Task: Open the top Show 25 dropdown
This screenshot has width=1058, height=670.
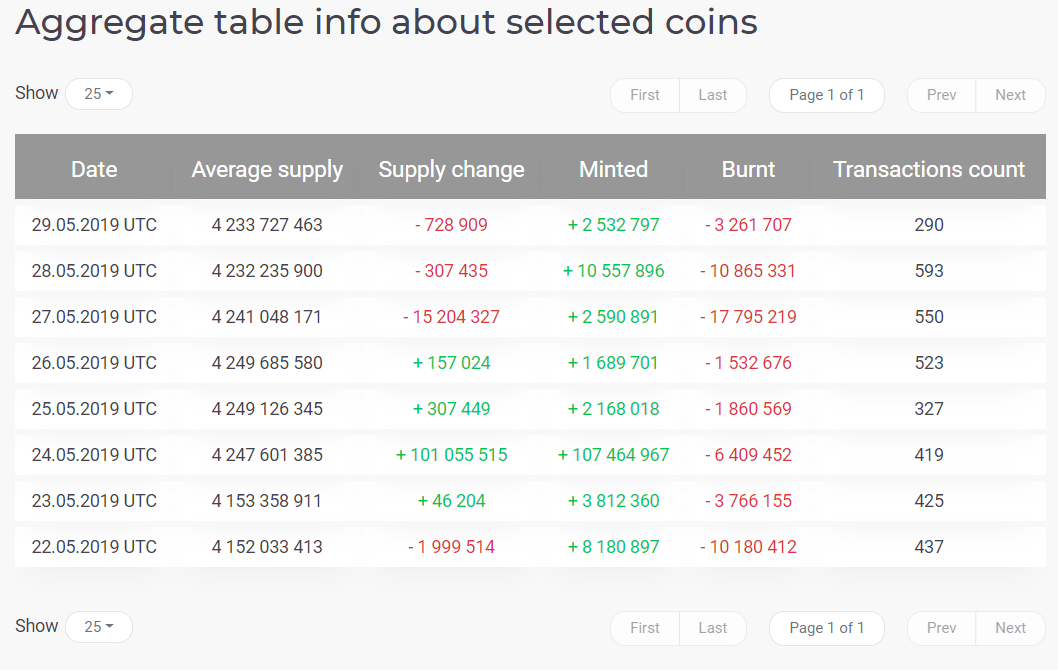Action: tap(98, 94)
